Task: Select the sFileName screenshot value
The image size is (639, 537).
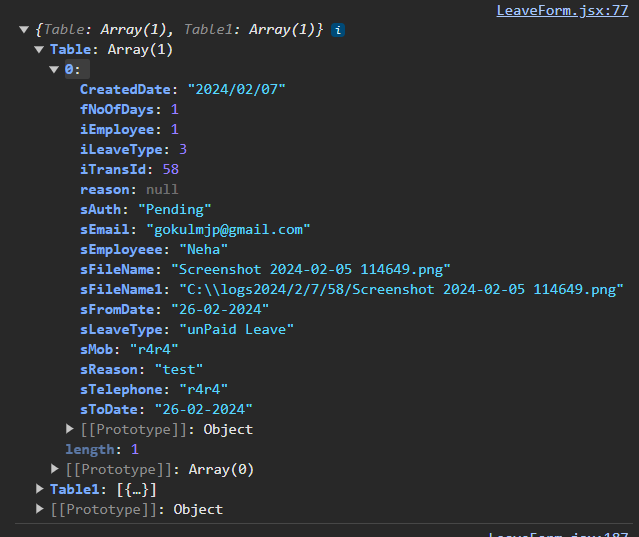Action: [x=310, y=269]
